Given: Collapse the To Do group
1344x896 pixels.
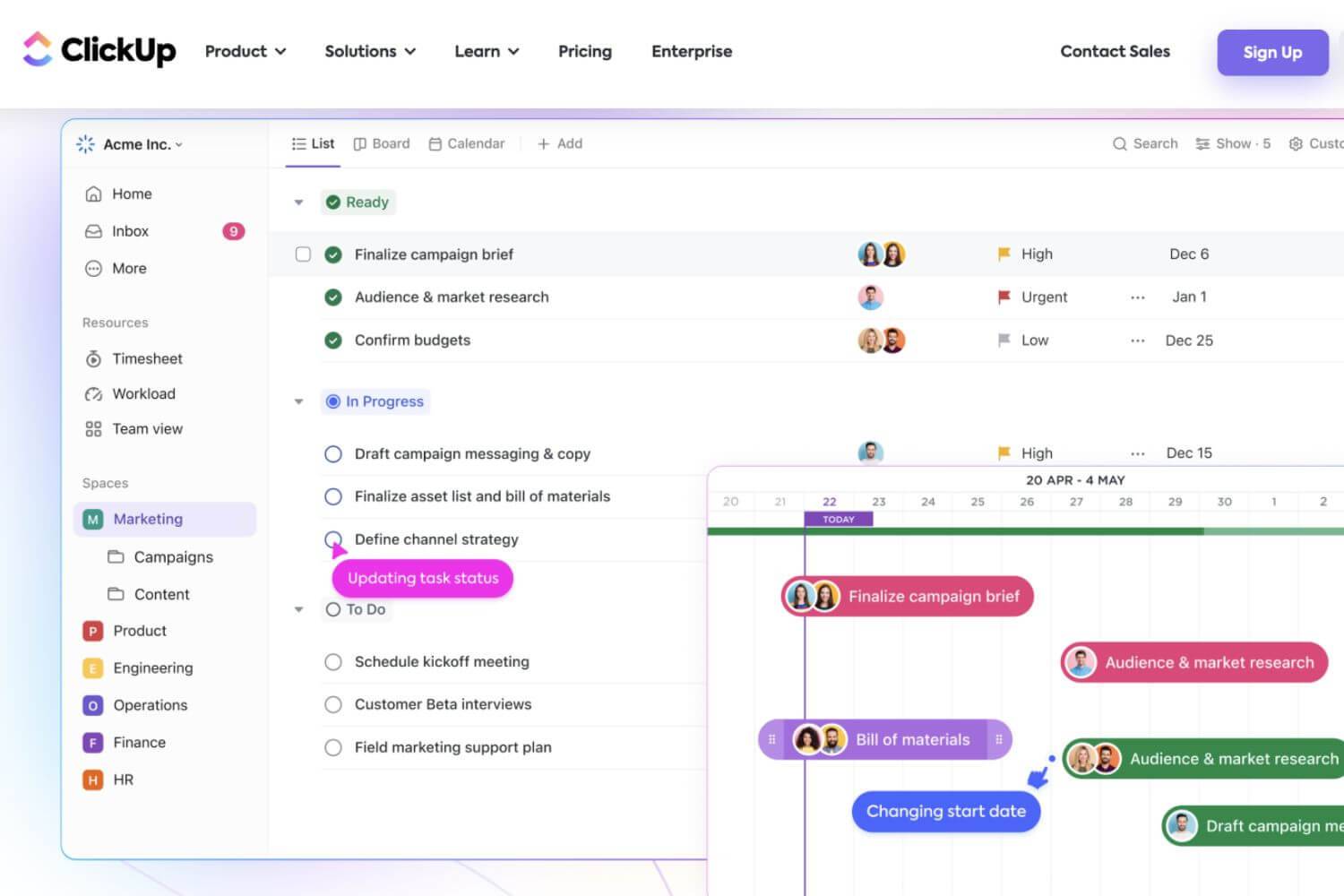Looking at the screenshot, I should pyautogui.click(x=299, y=609).
